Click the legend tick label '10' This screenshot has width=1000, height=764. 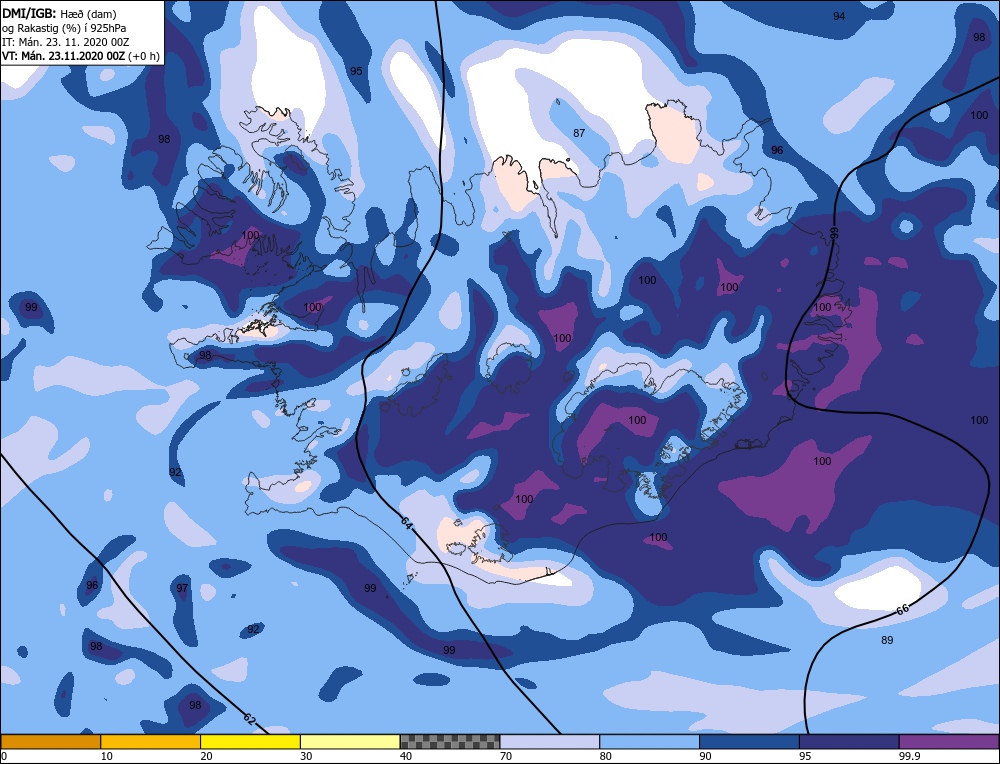coord(107,756)
